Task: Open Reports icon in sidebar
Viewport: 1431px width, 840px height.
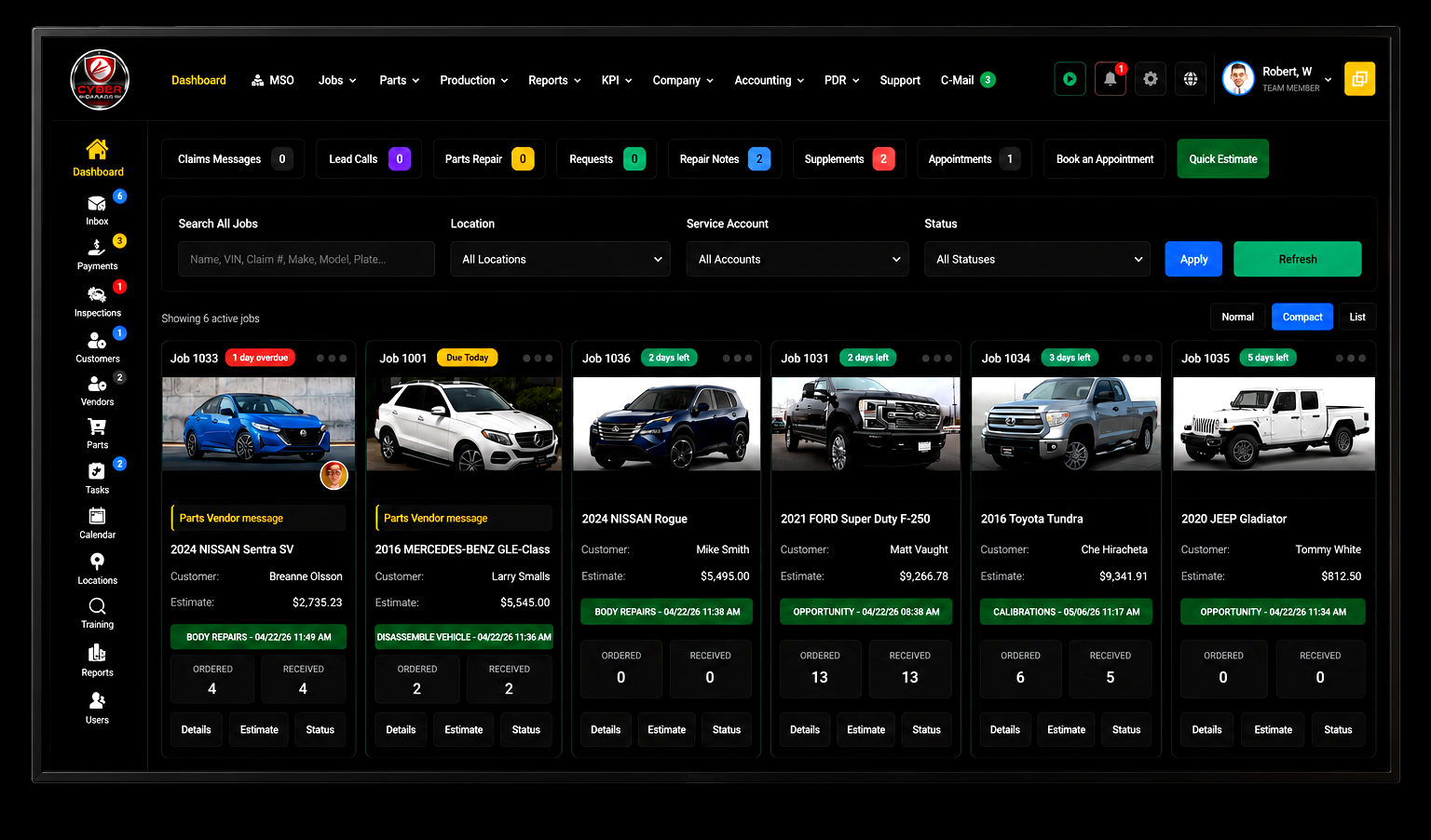Action: point(97,653)
